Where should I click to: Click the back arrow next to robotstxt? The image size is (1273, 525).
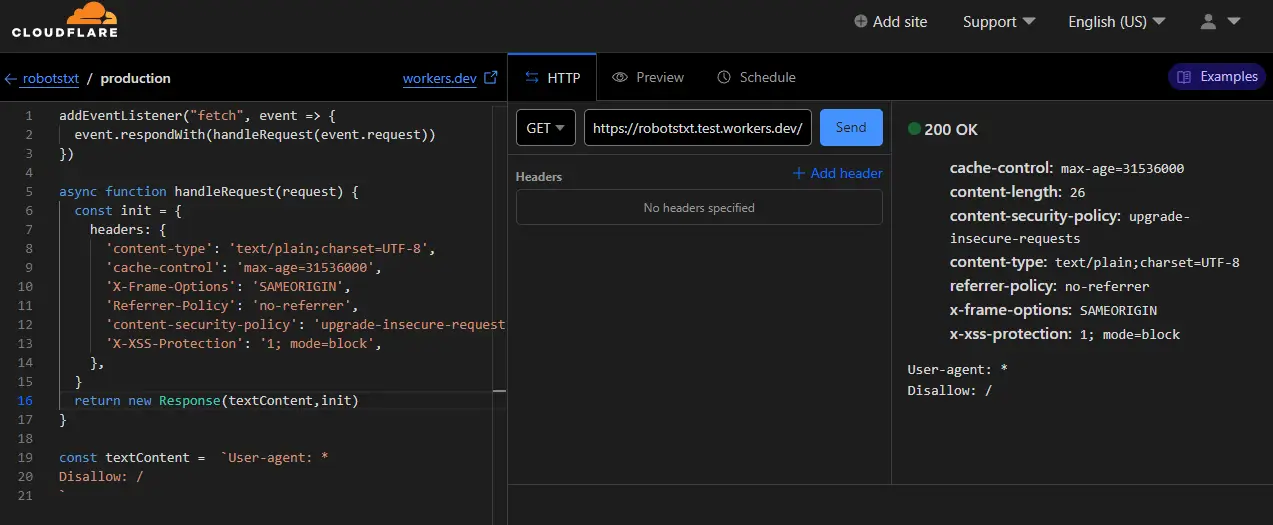coord(11,78)
